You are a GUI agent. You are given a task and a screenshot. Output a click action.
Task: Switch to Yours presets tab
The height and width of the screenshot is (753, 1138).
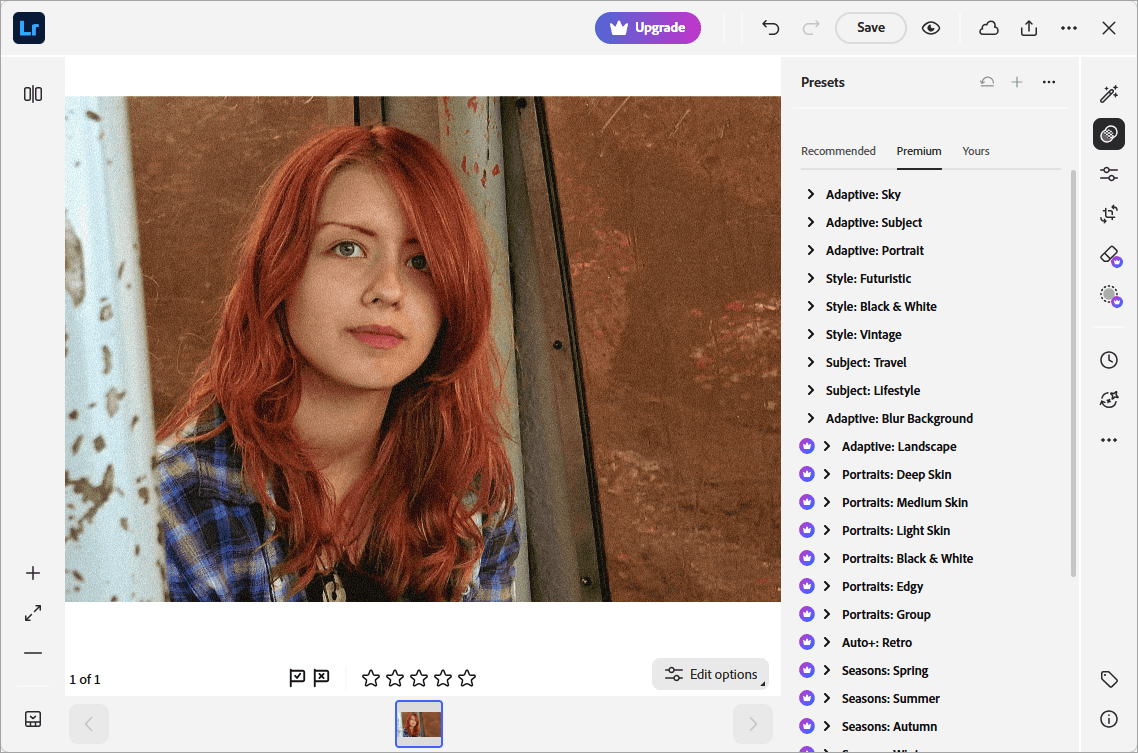coord(975,151)
